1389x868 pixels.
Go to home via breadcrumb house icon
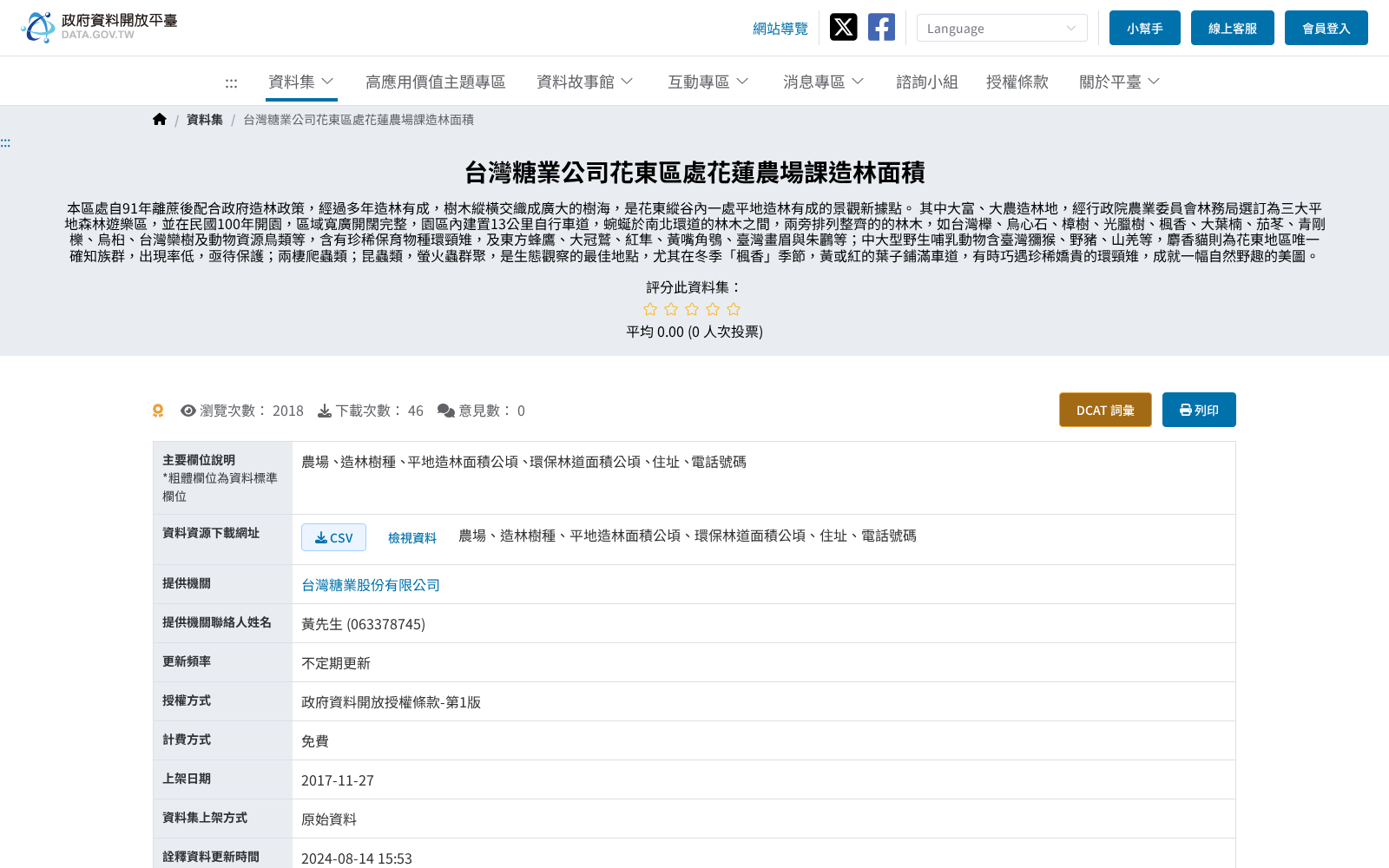tap(160, 119)
